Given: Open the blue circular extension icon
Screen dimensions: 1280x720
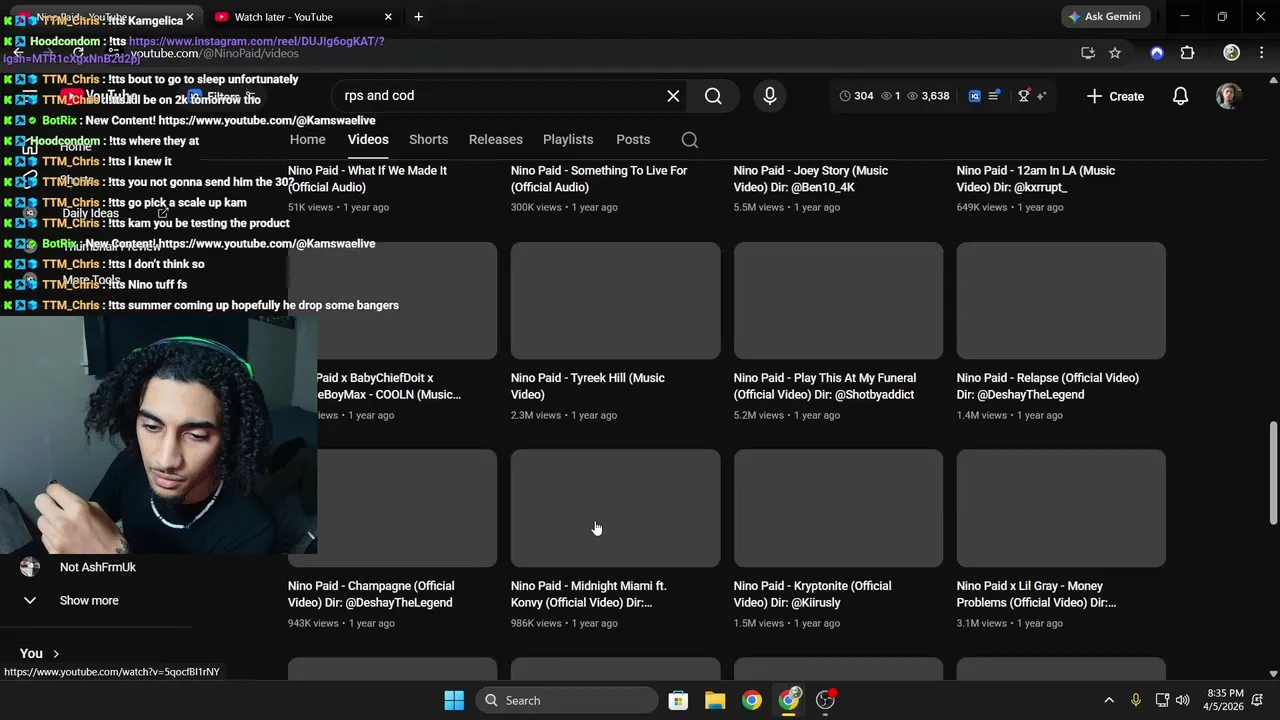Looking at the screenshot, I should point(1157,53).
